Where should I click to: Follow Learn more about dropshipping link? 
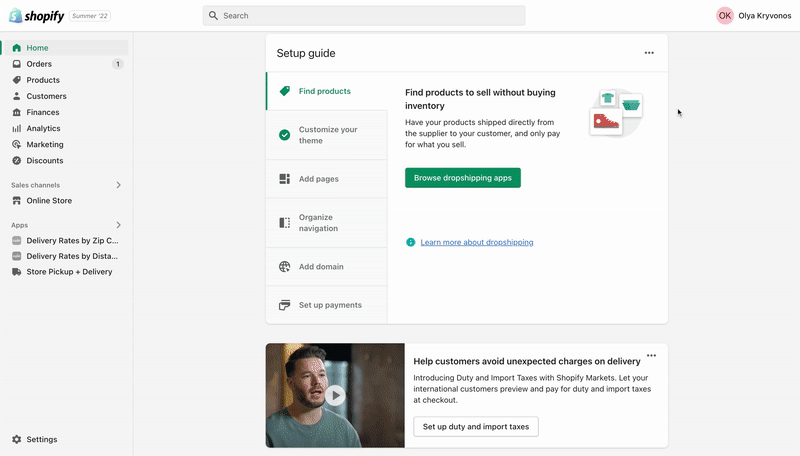(477, 242)
